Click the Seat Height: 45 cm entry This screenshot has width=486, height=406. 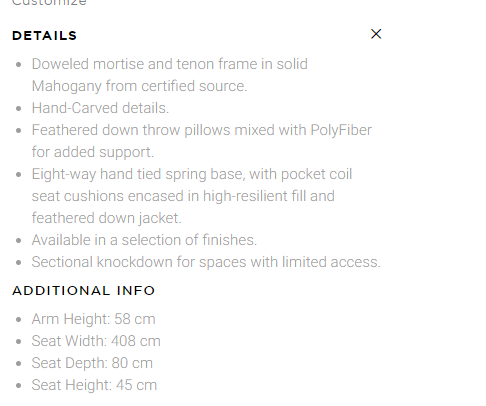click(94, 385)
